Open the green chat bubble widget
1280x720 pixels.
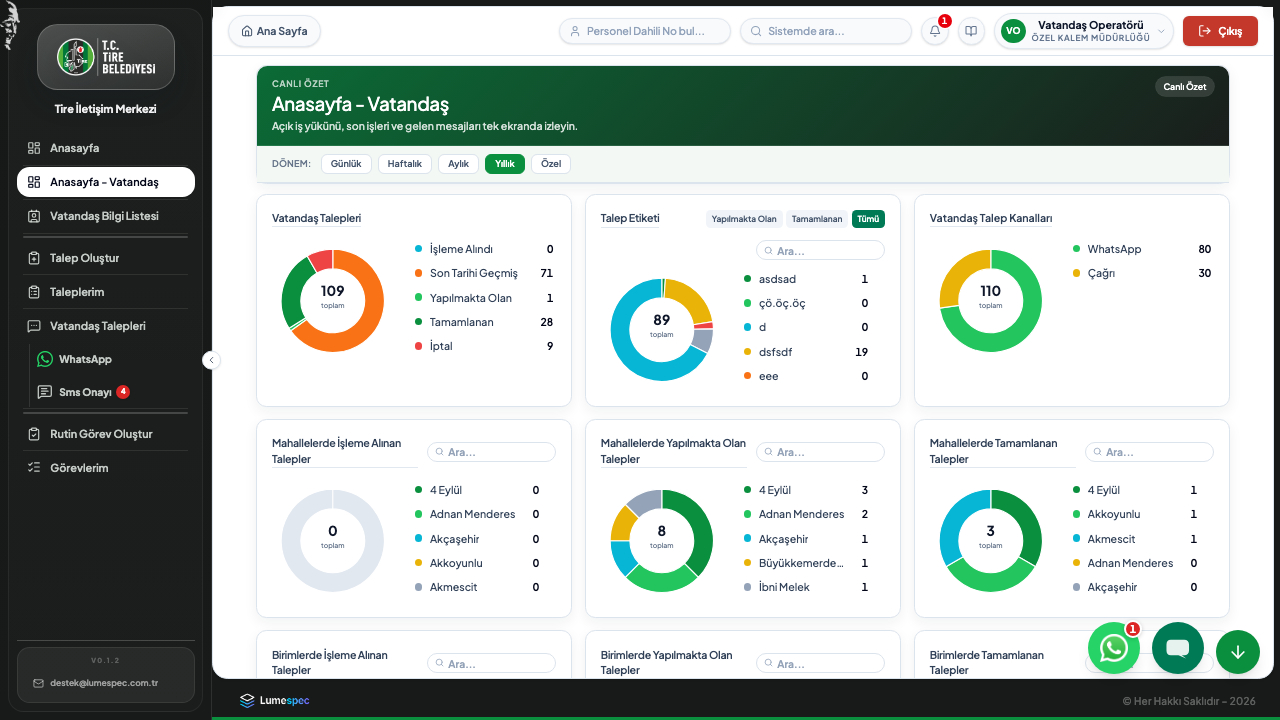point(1178,648)
